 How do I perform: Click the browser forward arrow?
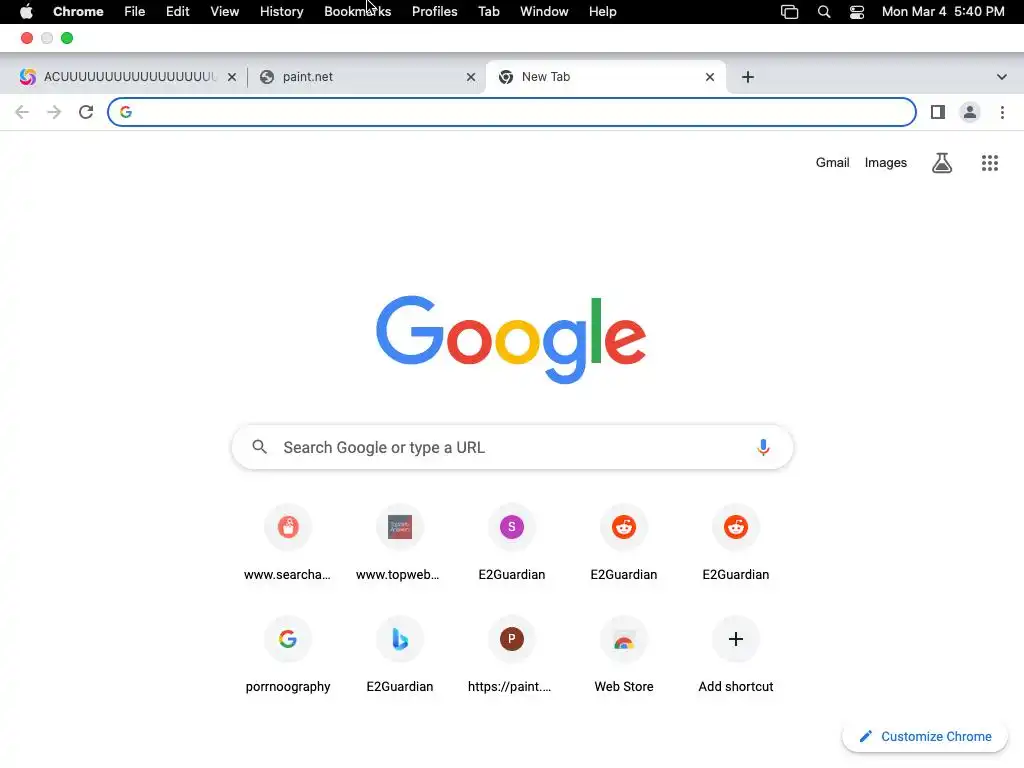(x=54, y=112)
